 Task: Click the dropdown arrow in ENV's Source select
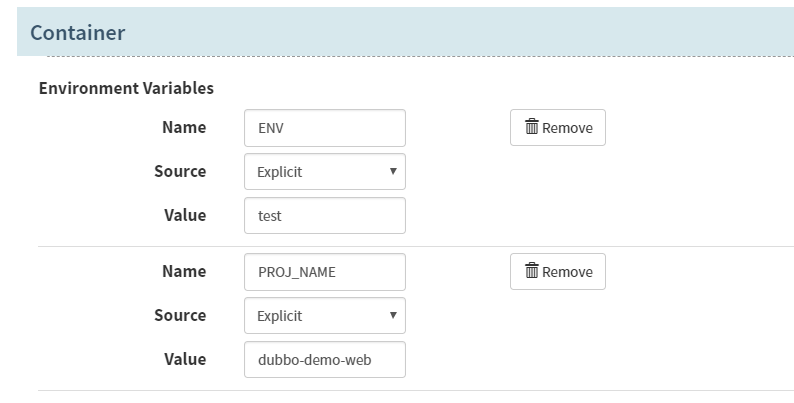[393, 171]
